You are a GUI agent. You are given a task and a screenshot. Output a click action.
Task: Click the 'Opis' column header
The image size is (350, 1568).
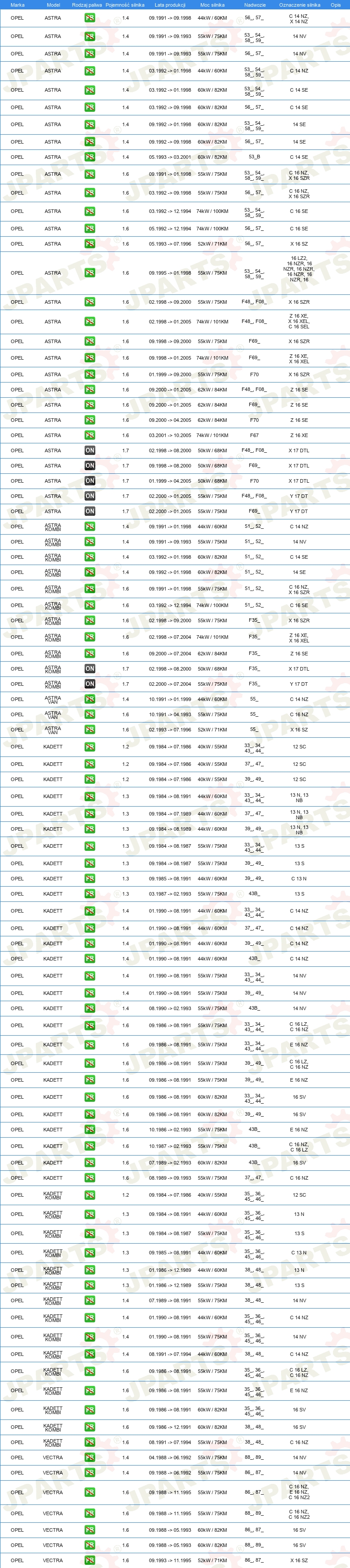pos(335,5)
